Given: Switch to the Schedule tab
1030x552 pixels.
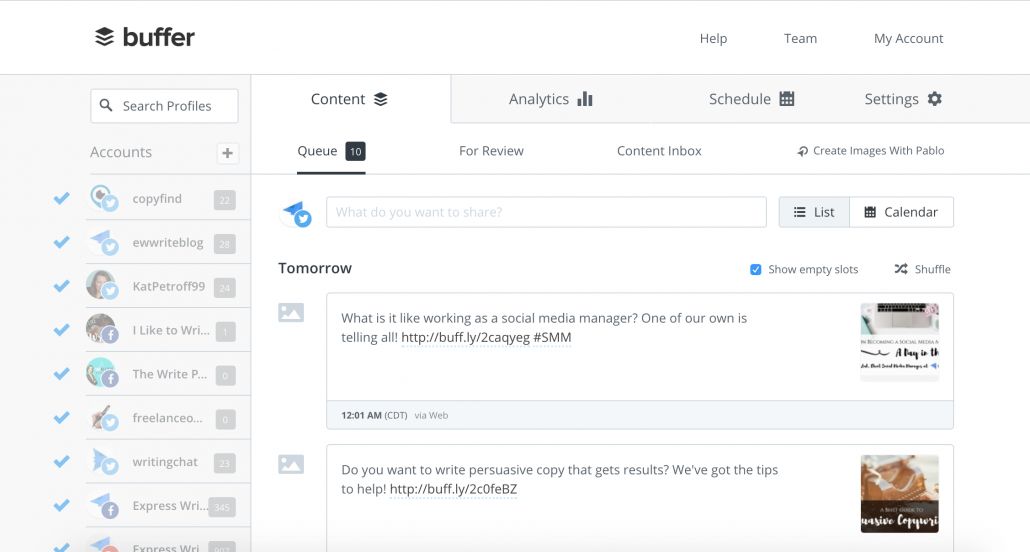Looking at the screenshot, I should [751, 99].
